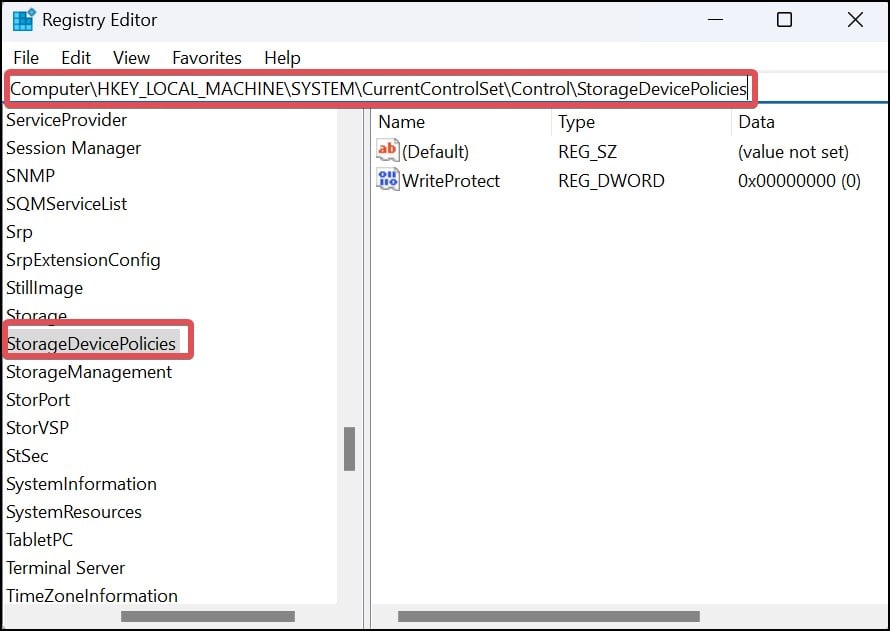Click the WriteProtect DWORD value icon

coord(388,180)
